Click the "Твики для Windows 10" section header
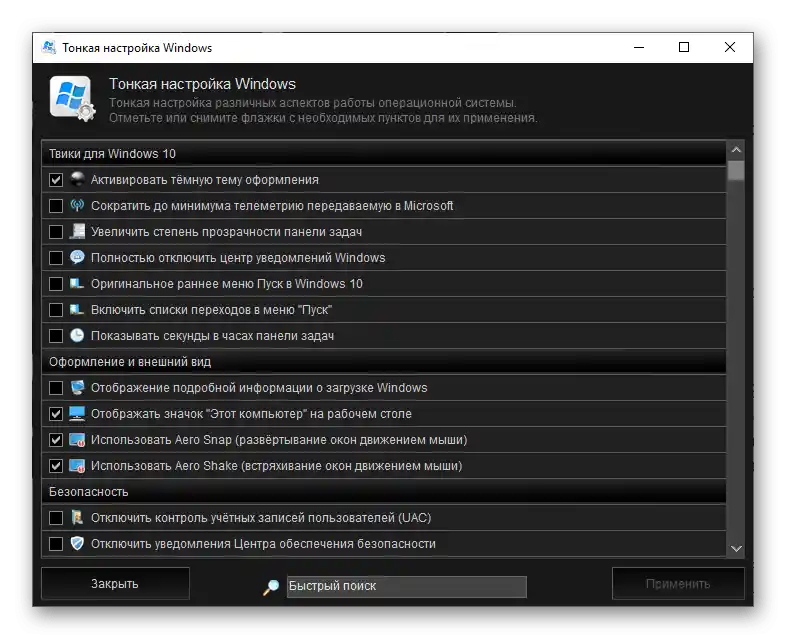 coord(384,153)
